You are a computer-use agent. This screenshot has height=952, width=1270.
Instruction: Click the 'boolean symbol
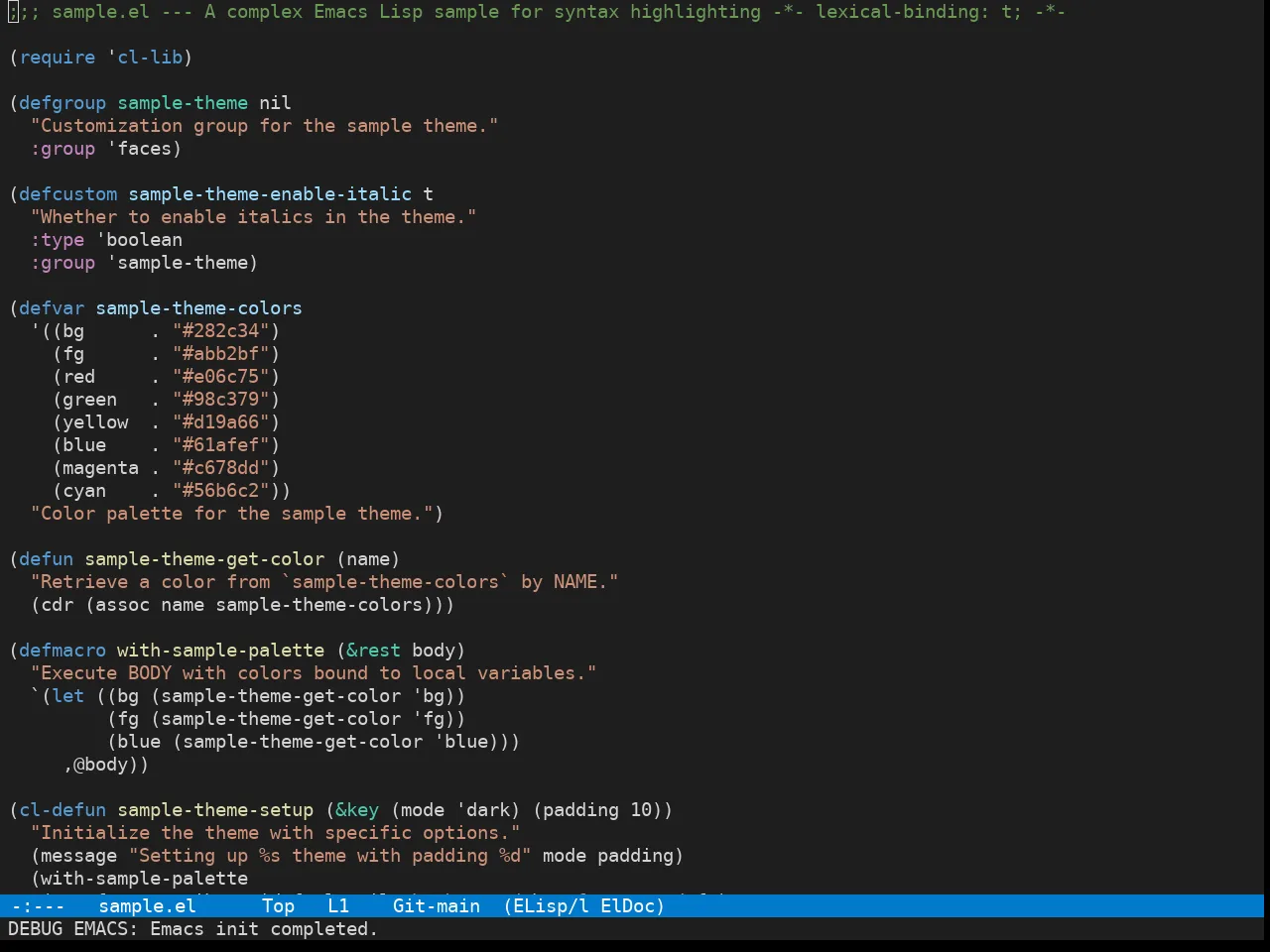[139, 240]
